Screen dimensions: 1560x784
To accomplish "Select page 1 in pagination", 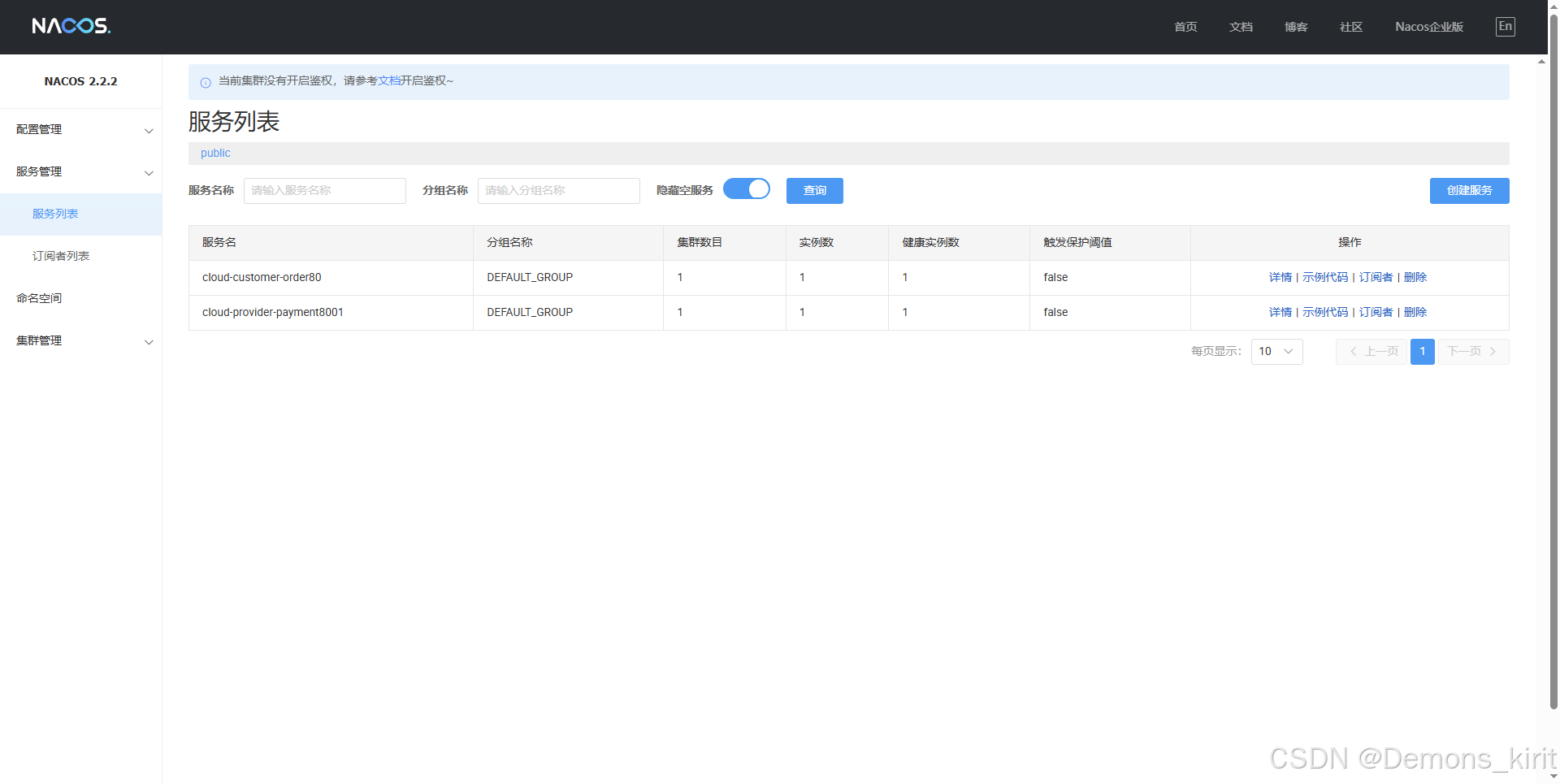I will point(1423,352).
